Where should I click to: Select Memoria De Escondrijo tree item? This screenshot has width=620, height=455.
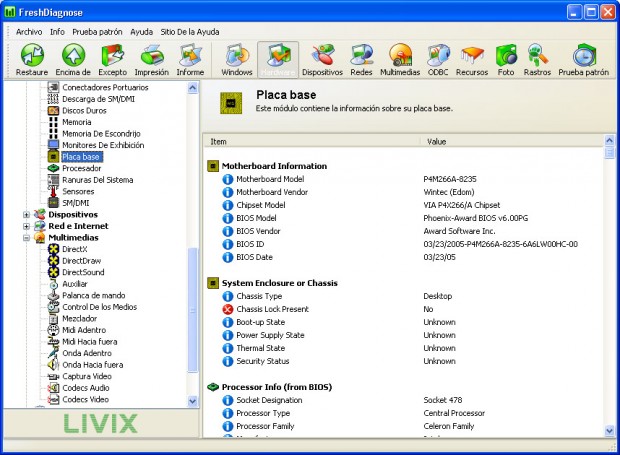click(x=101, y=134)
